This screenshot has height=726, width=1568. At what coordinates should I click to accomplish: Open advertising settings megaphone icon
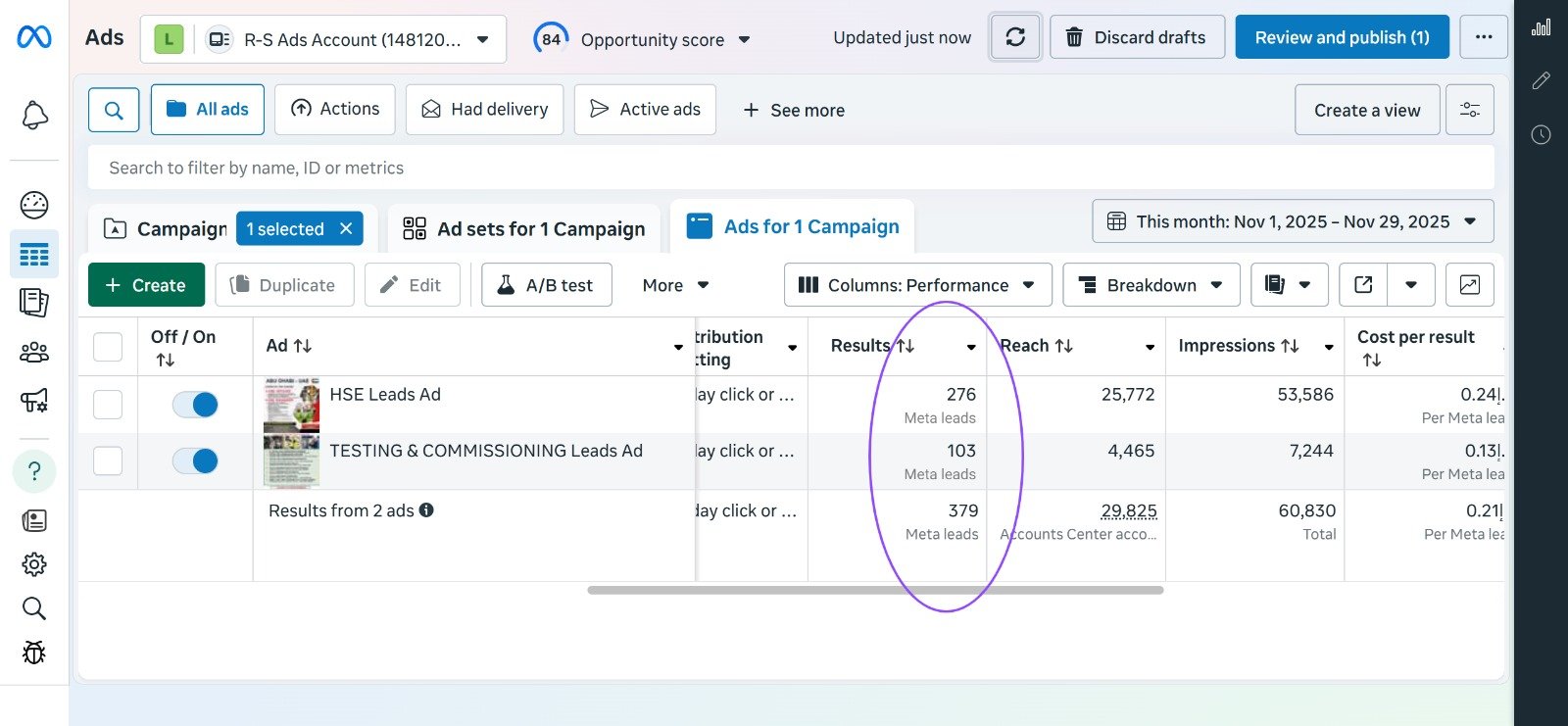[34, 401]
